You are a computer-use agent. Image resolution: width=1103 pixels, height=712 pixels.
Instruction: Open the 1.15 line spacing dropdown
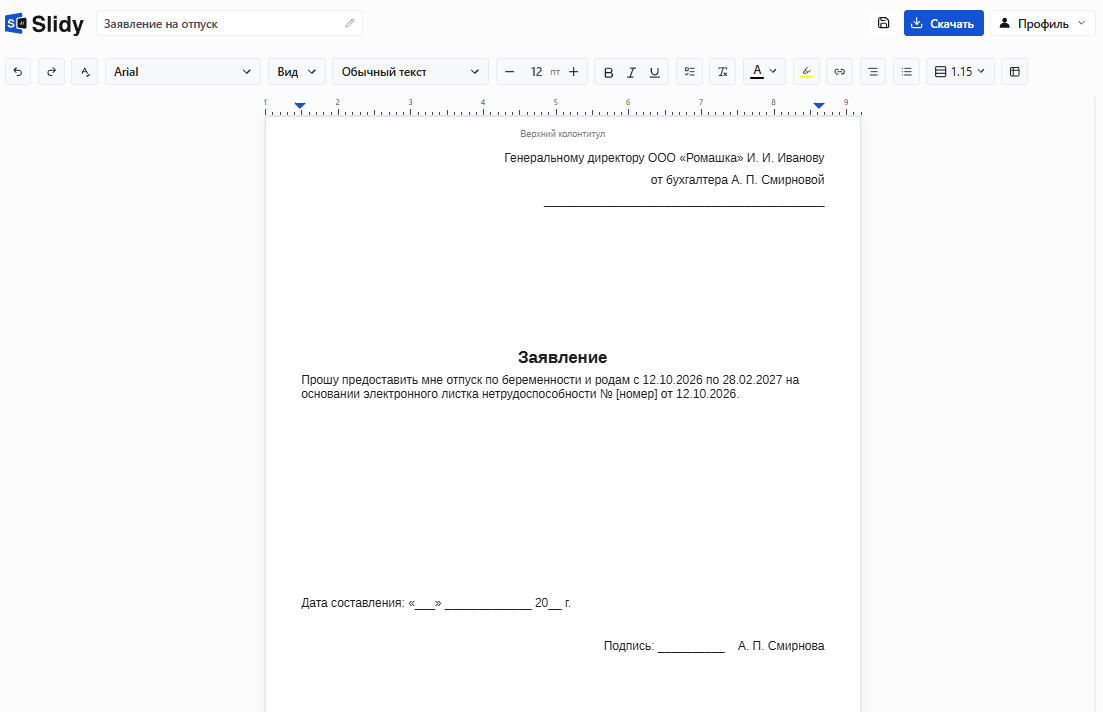click(960, 72)
